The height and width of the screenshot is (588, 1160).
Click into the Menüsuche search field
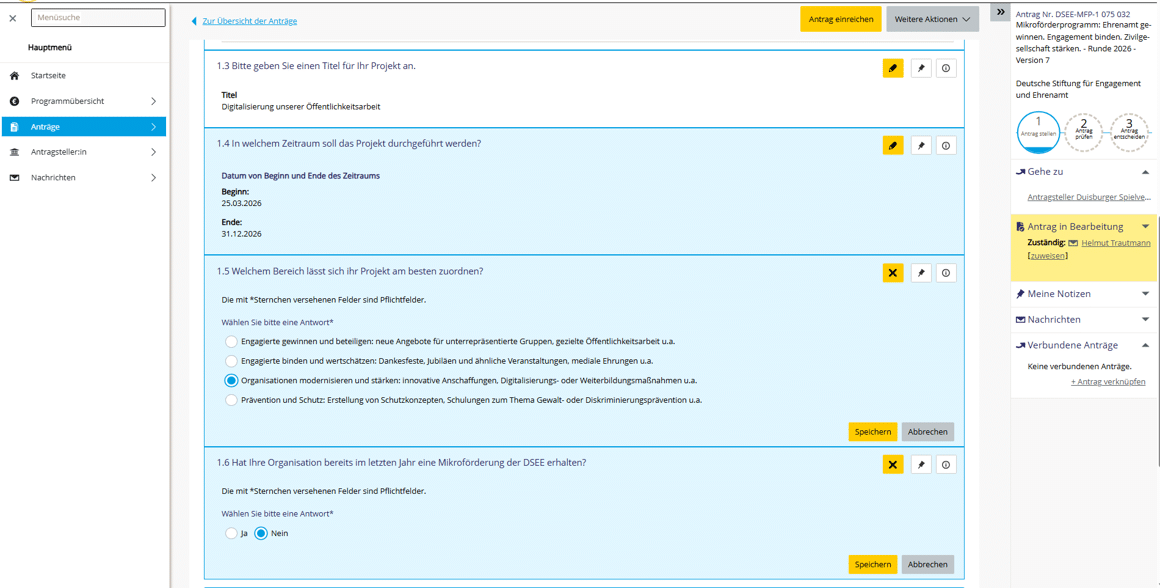[x=98, y=18]
